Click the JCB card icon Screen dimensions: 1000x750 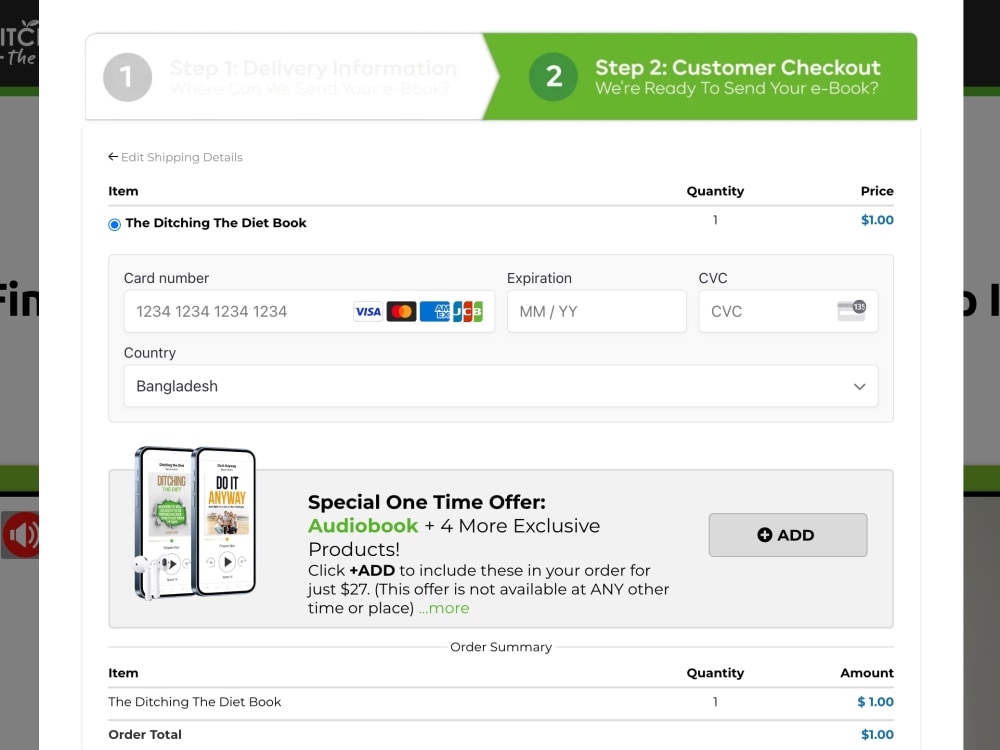coord(468,312)
